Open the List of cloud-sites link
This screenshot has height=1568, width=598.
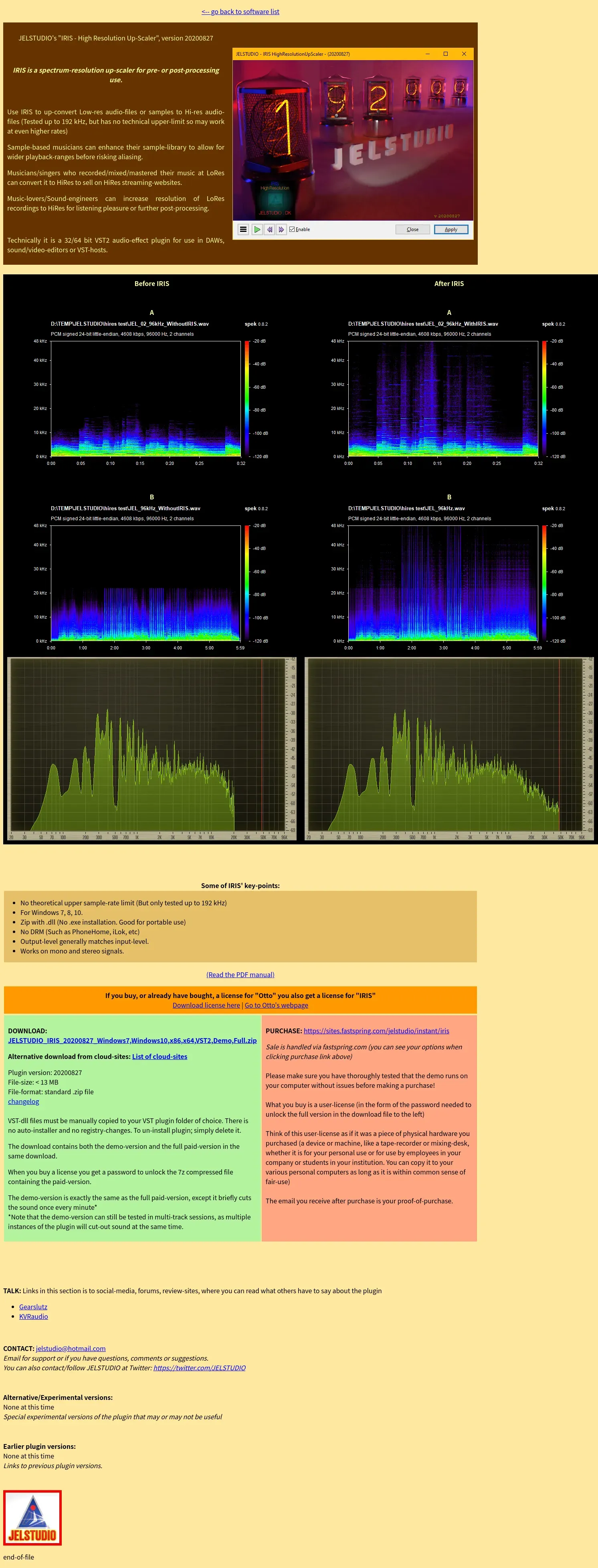pos(160,1056)
